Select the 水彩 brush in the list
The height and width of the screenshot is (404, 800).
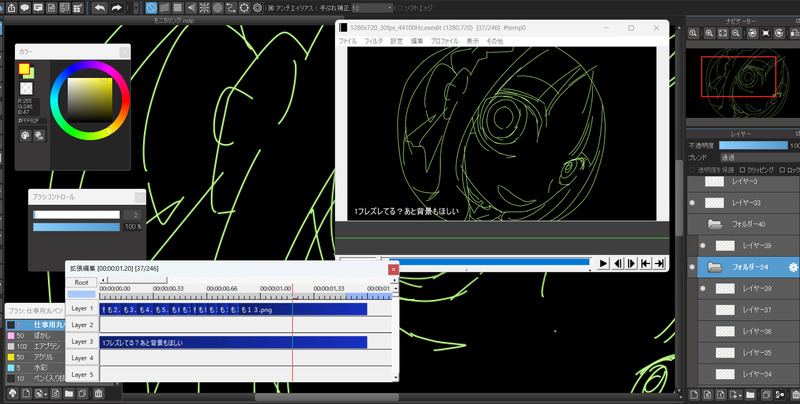pos(36,368)
